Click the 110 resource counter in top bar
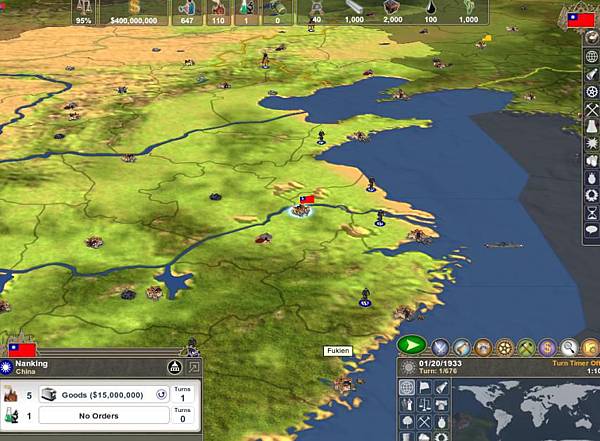 click(x=218, y=13)
